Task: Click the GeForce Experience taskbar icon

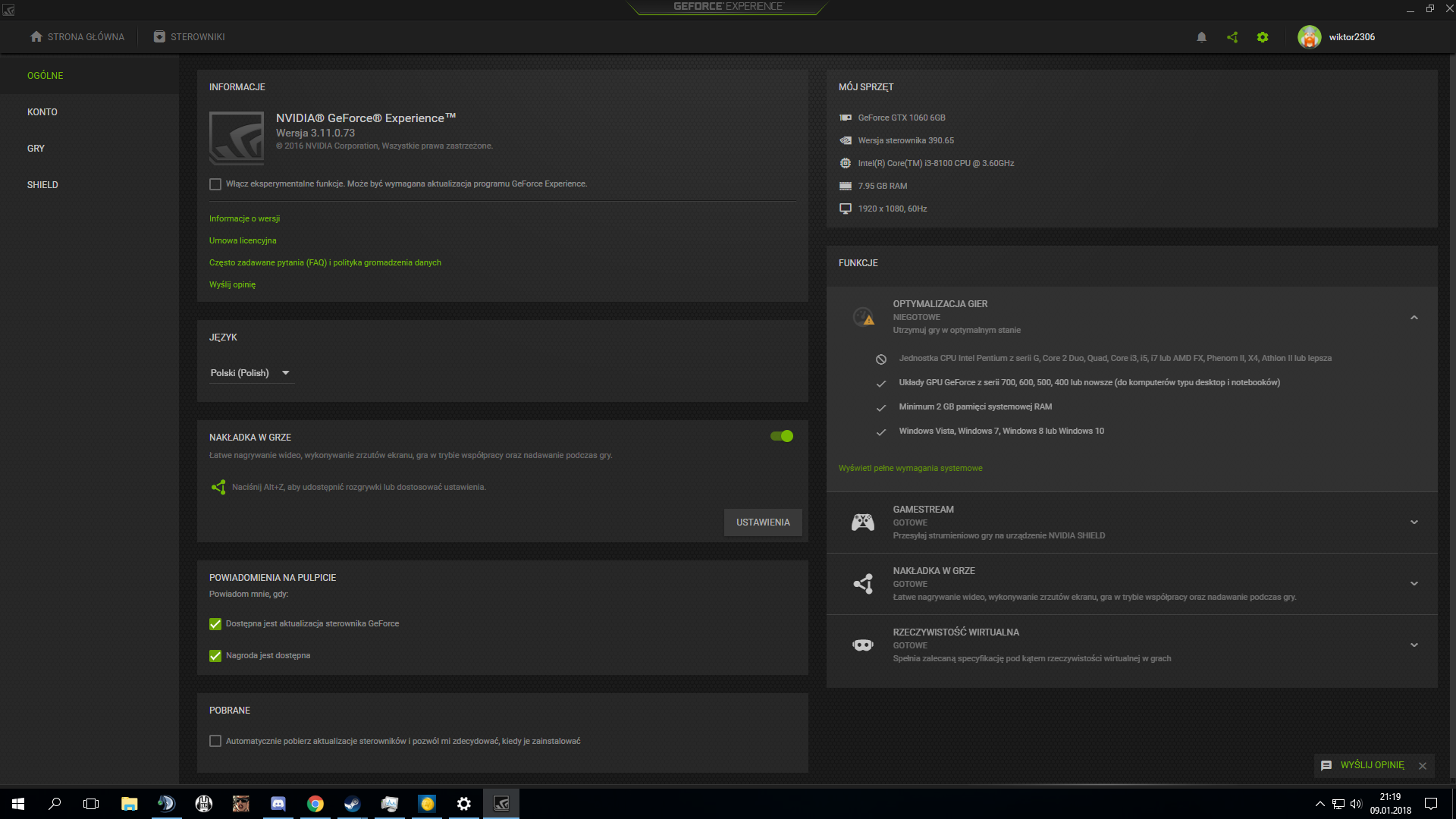Action: (x=501, y=804)
